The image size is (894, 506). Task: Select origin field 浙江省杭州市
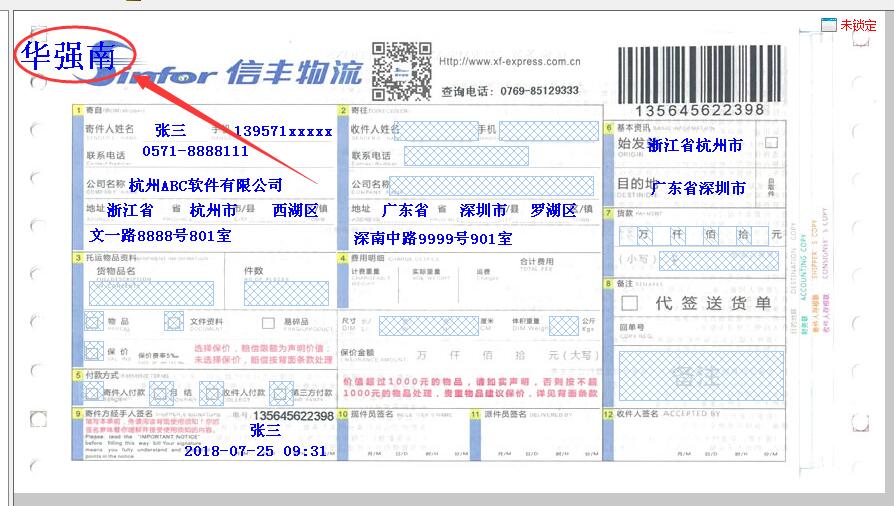pyautogui.click(x=695, y=145)
